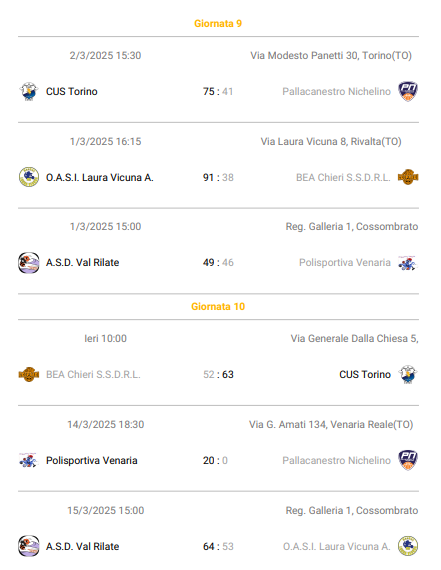Click O.A.S.I. Laura Vicuna logo in Giornata 9

29,177
